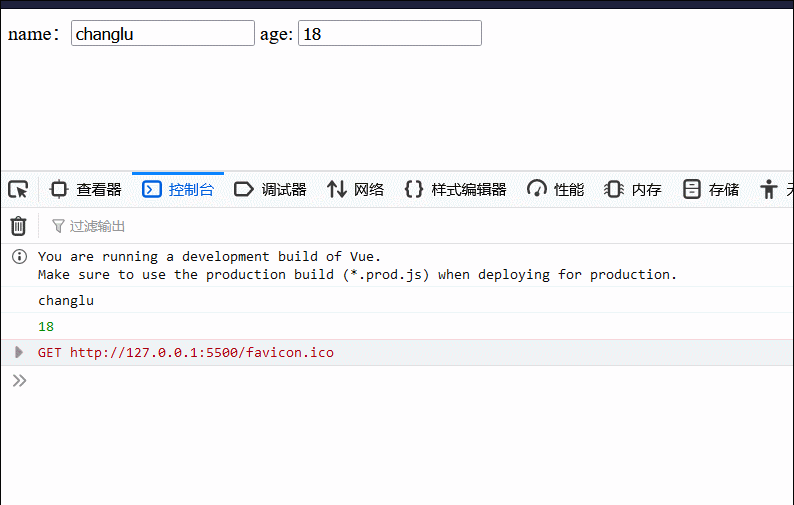
Task: Click the favicon.ico request URL
Action: (x=202, y=353)
